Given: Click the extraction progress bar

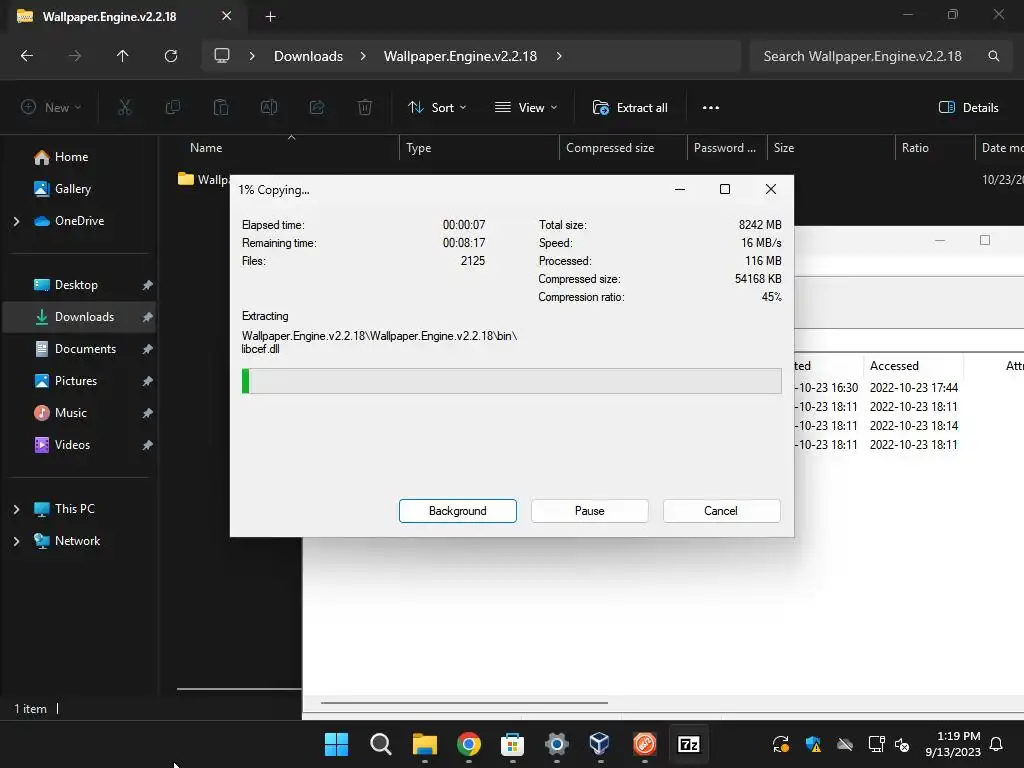Looking at the screenshot, I should [511, 381].
